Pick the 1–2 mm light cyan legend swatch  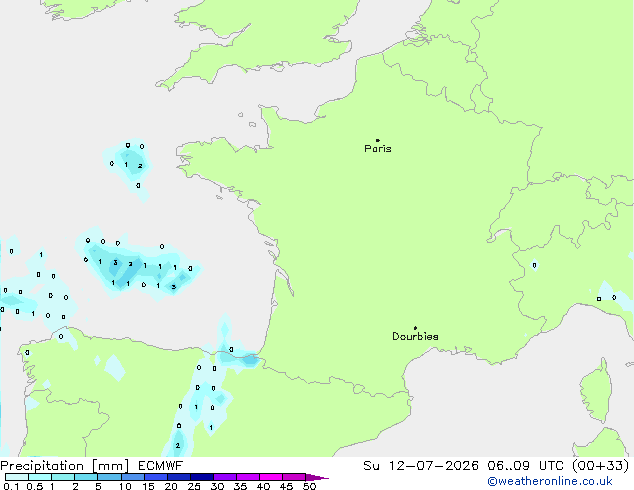tap(63, 477)
